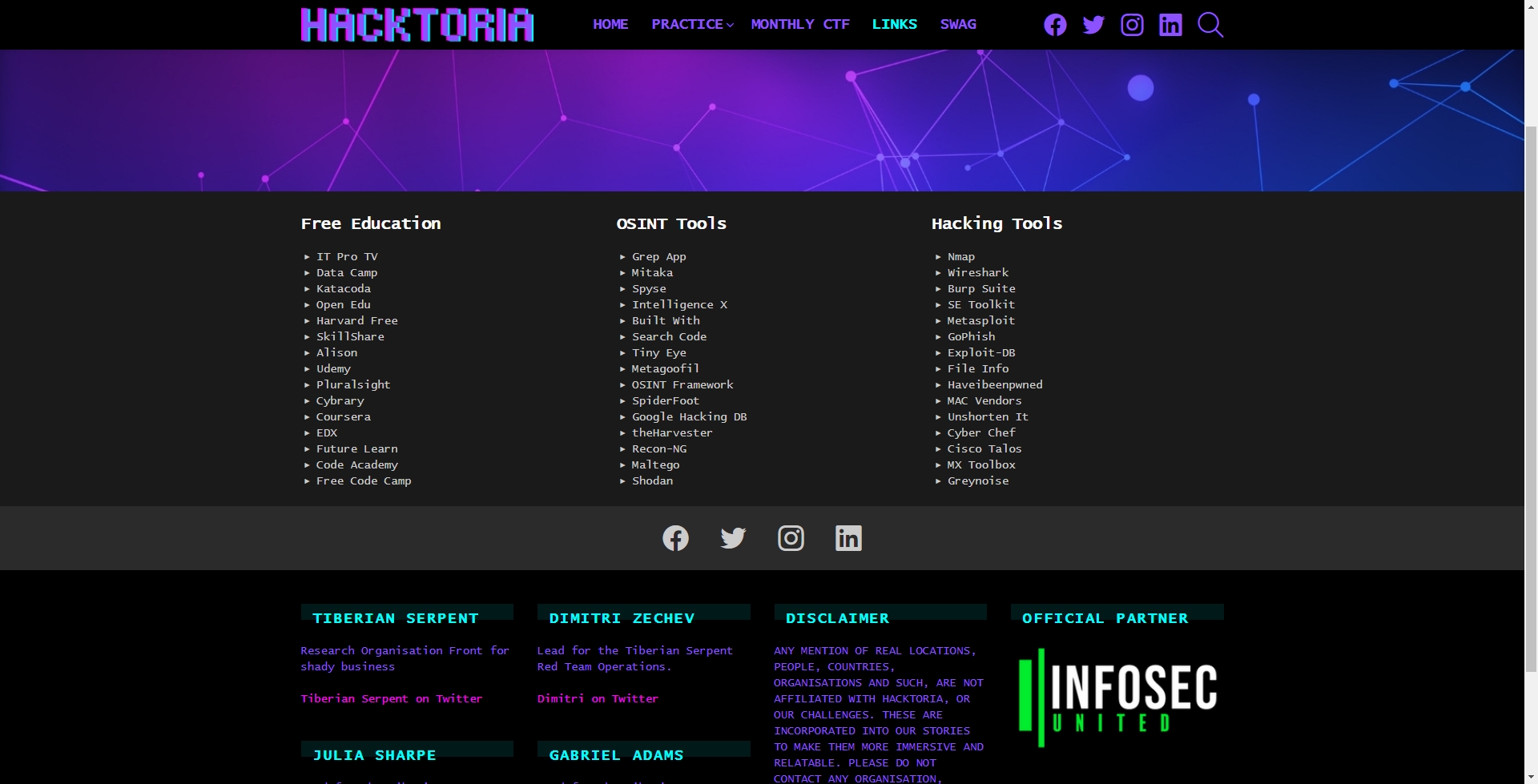Open the Monthly CTF menu item
Image resolution: width=1538 pixels, height=784 pixels.
[x=800, y=24]
